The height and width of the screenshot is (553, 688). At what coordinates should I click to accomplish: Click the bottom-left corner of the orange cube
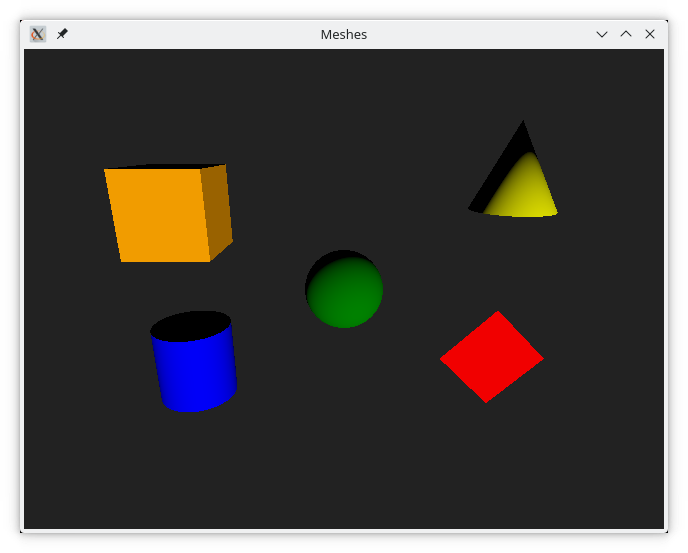click(123, 260)
